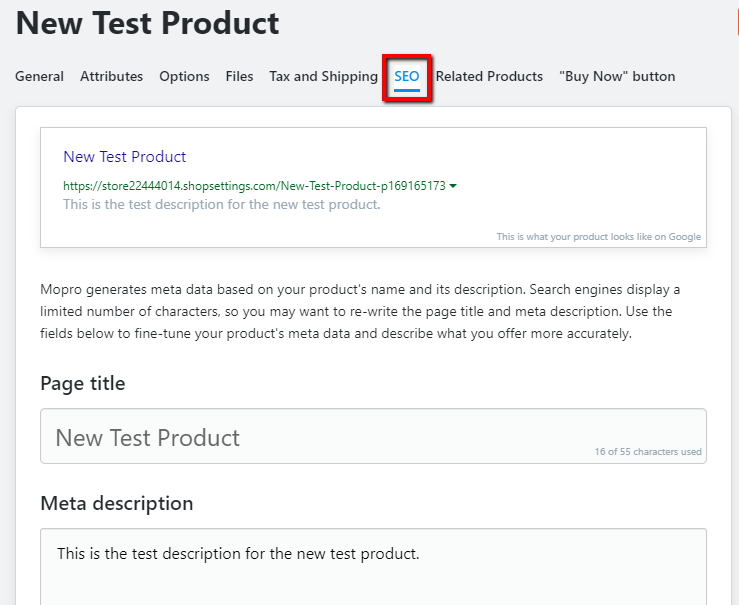739x605 pixels.
Task: Click inside the Page title field
Action: [373, 436]
